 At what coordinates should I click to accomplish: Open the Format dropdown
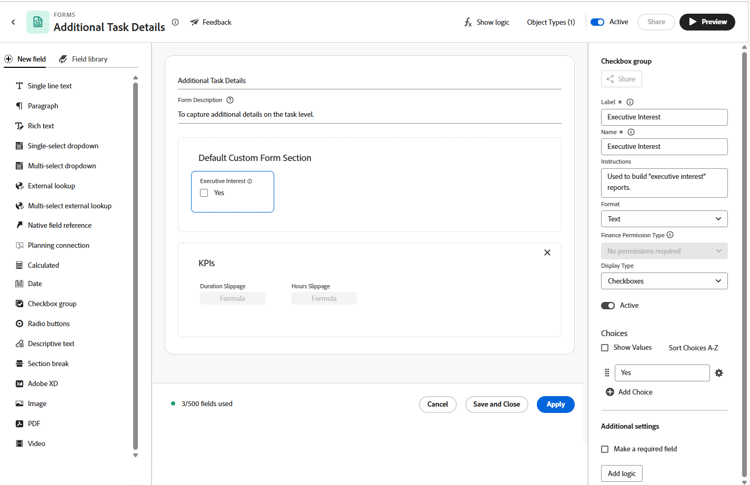(x=664, y=219)
